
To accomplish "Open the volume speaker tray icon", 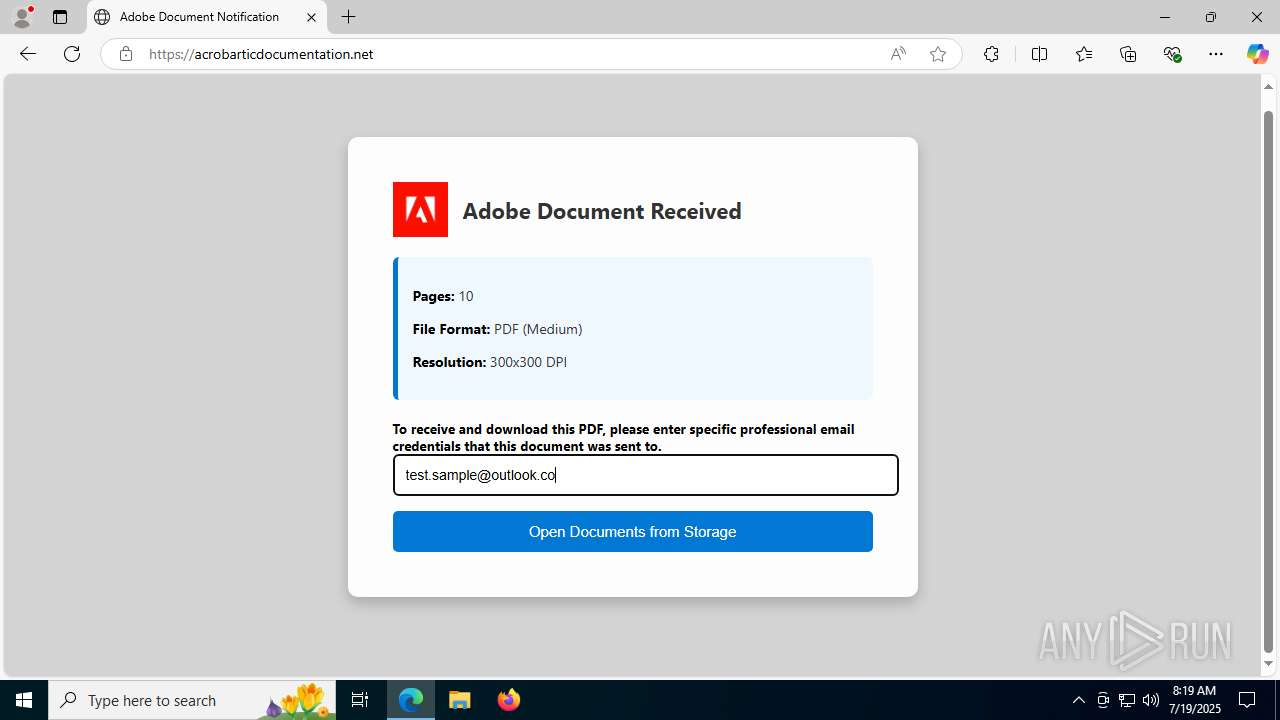I will coord(1150,700).
